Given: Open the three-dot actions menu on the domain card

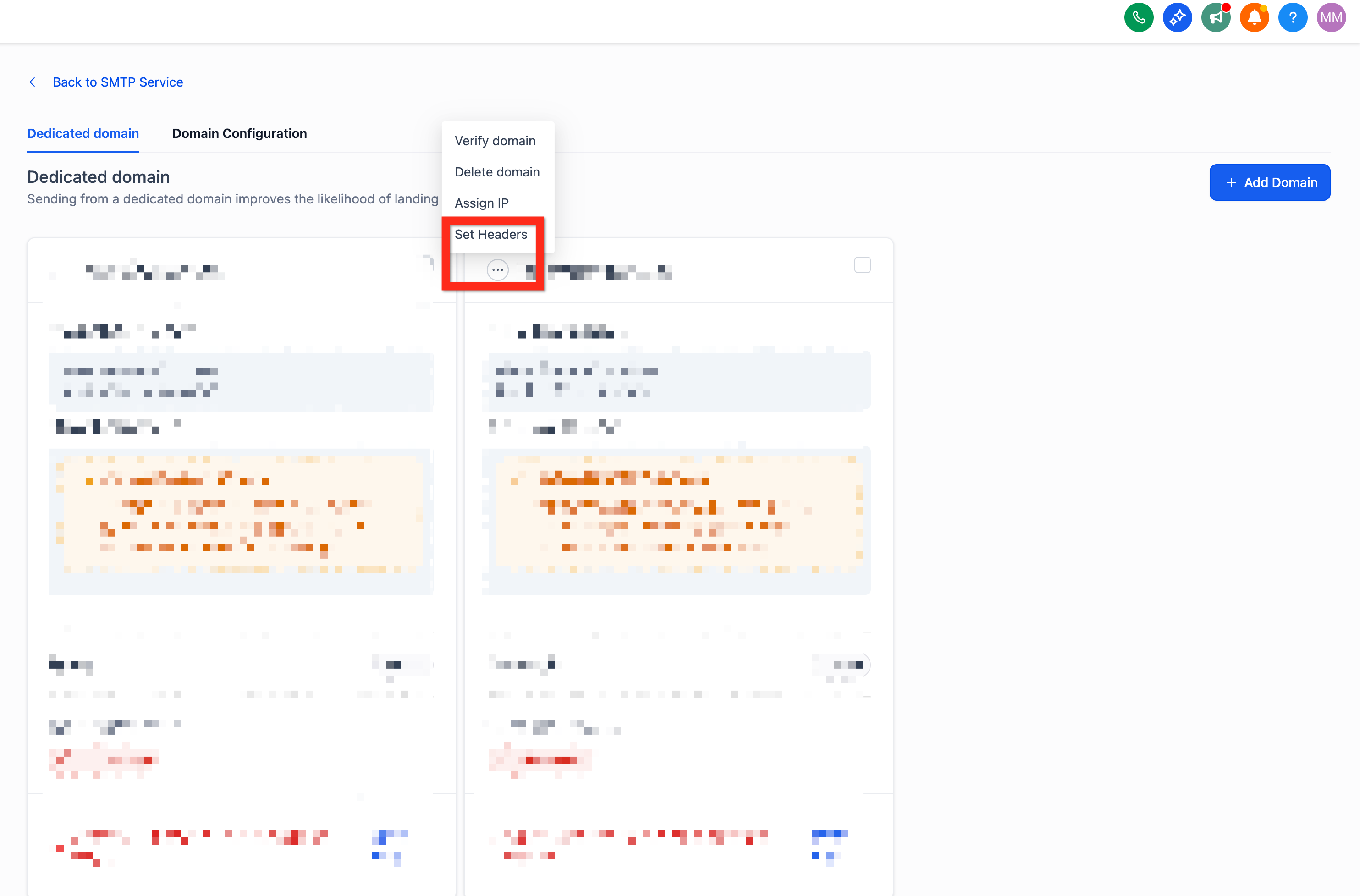Looking at the screenshot, I should [497, 269].
